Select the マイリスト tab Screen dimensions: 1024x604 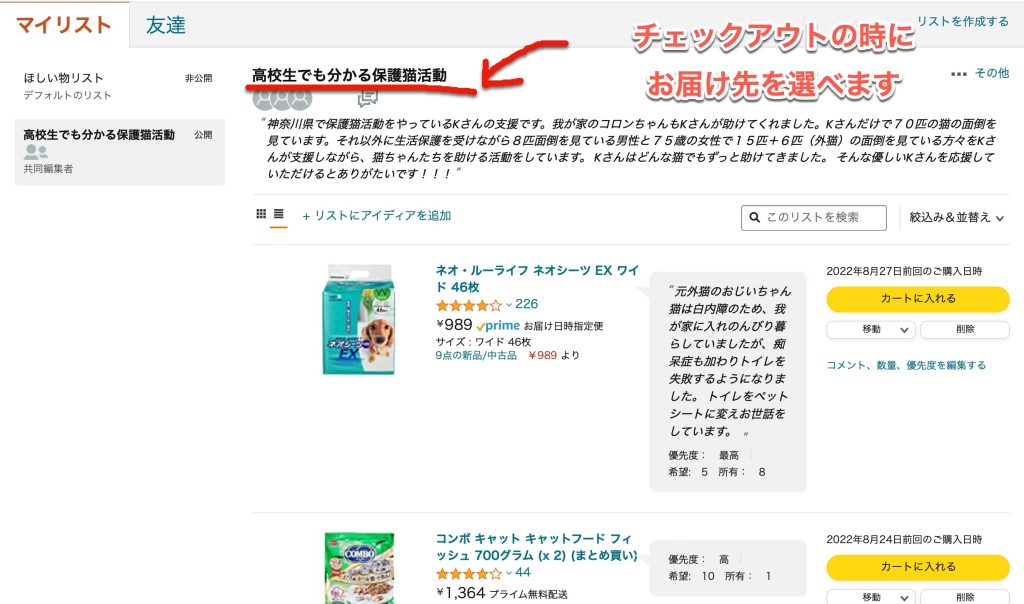[x=63, y=25]
